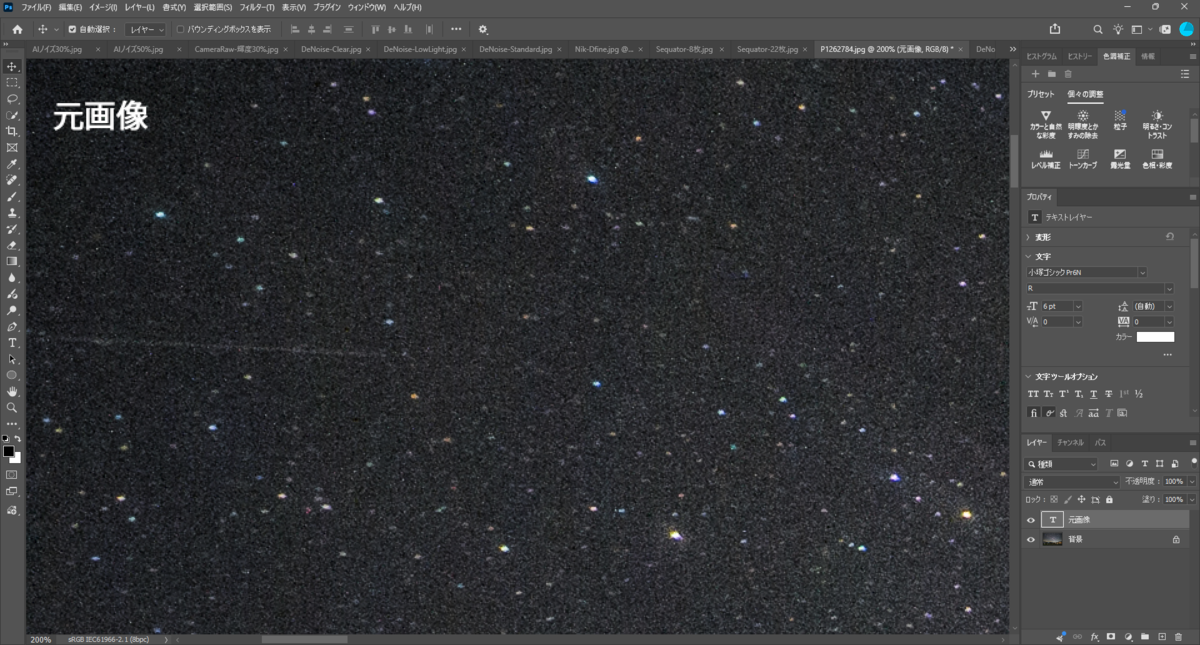Switch to the チャンネル tab
The height and width of the screenshot is (645, 1200).
(1070, 442)
